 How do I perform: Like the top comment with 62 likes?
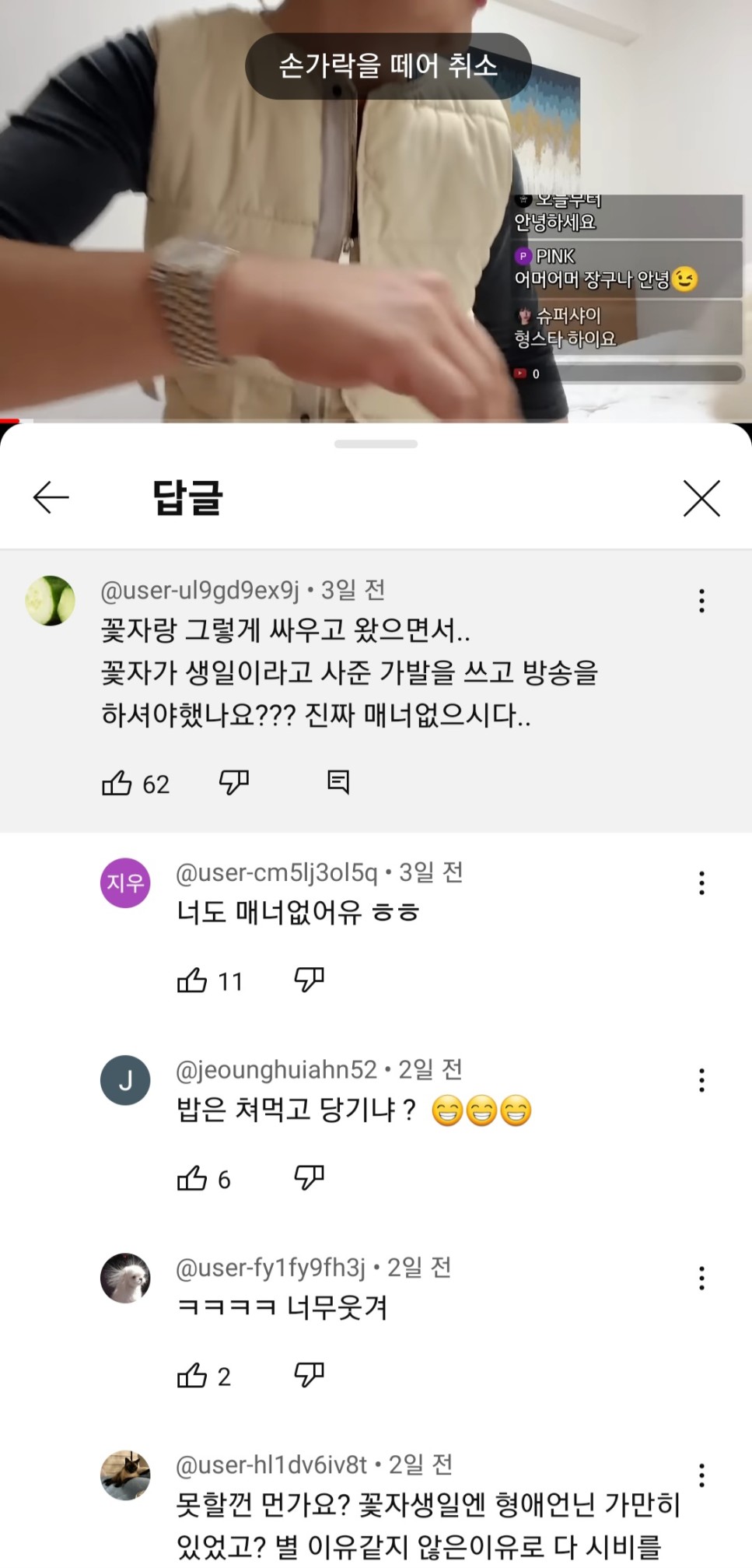(x=117, y=783)
